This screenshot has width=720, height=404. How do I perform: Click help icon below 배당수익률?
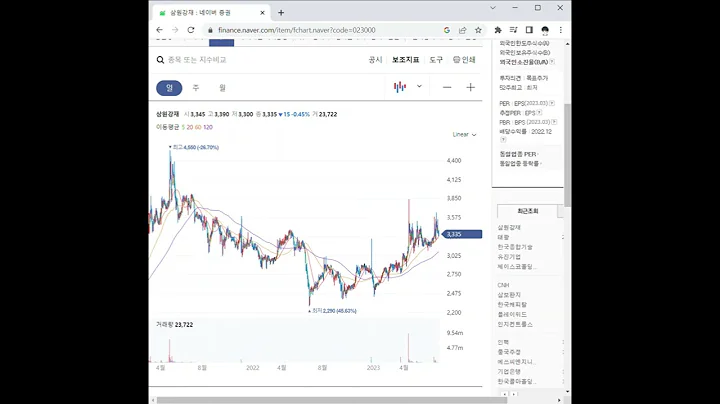[x=503, y=139]
